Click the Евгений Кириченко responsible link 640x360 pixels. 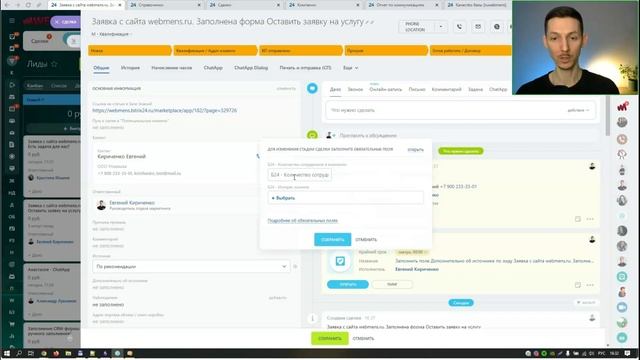coord(132,202)
